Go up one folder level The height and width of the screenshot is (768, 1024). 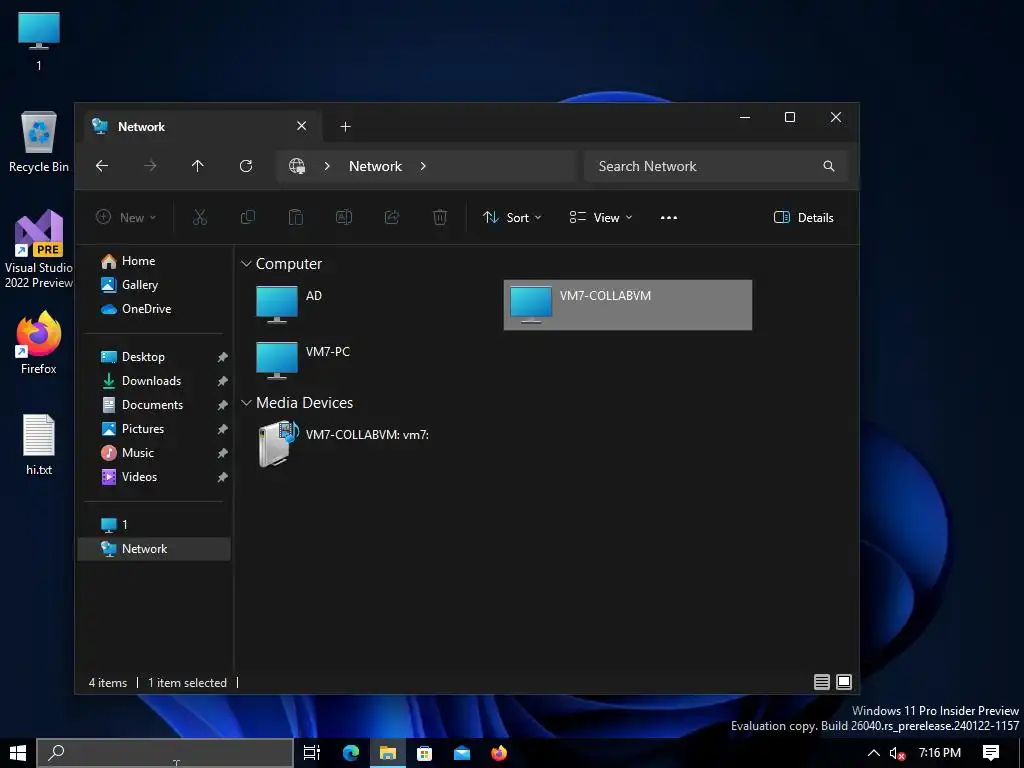tap(198, 166)
